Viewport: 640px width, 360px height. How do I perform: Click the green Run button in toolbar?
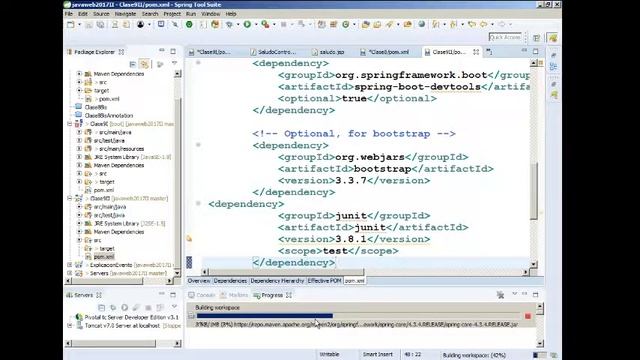coord(247,24)
